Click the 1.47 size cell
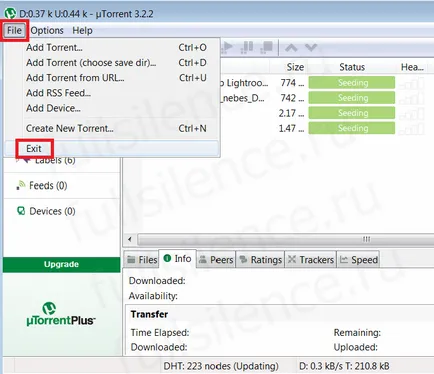 pos(291,128)
